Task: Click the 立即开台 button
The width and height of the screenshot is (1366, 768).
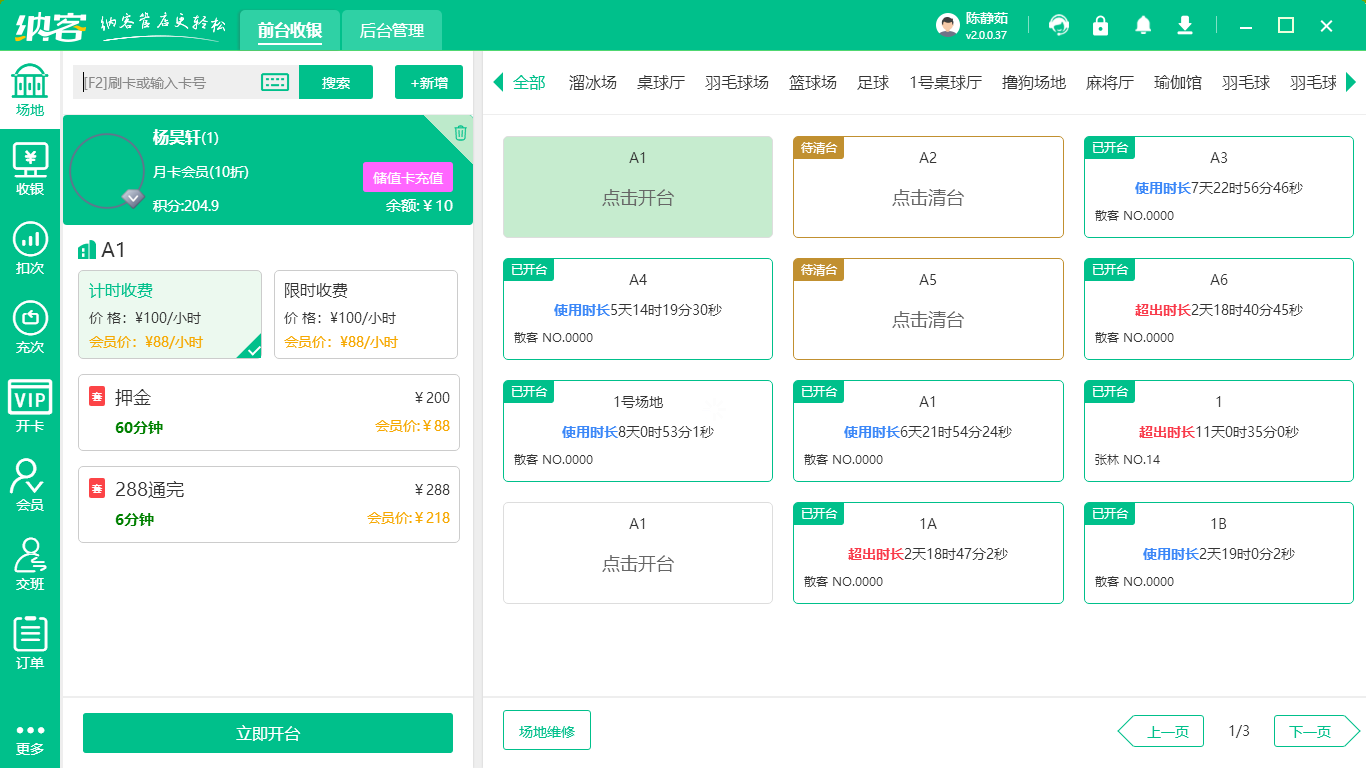Action: coord(268,733)
